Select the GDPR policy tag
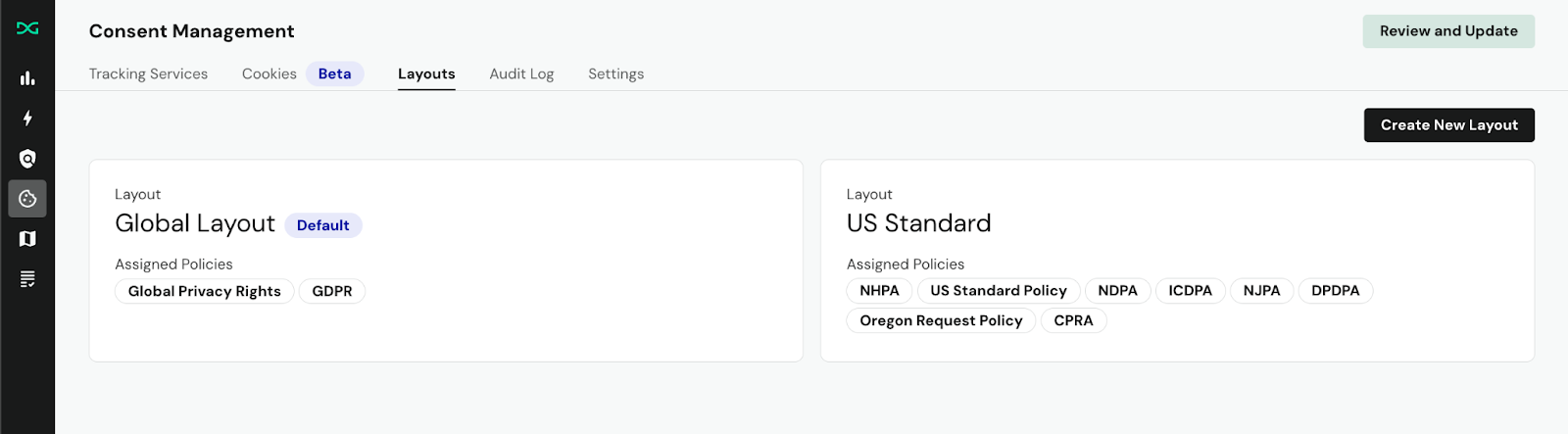 click(x=331, y=292)
